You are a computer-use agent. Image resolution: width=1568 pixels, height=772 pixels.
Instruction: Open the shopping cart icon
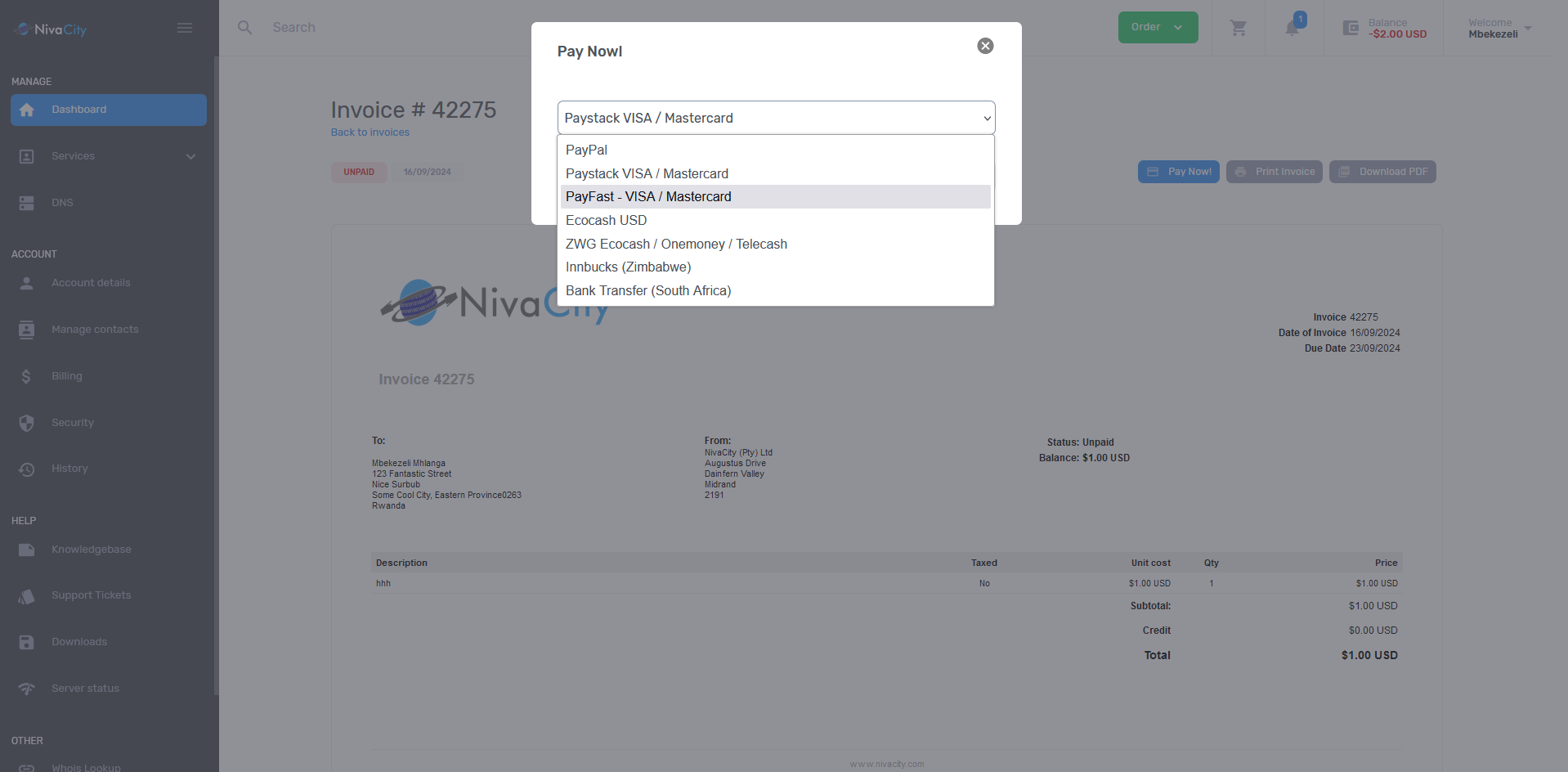click(1239, 28)
